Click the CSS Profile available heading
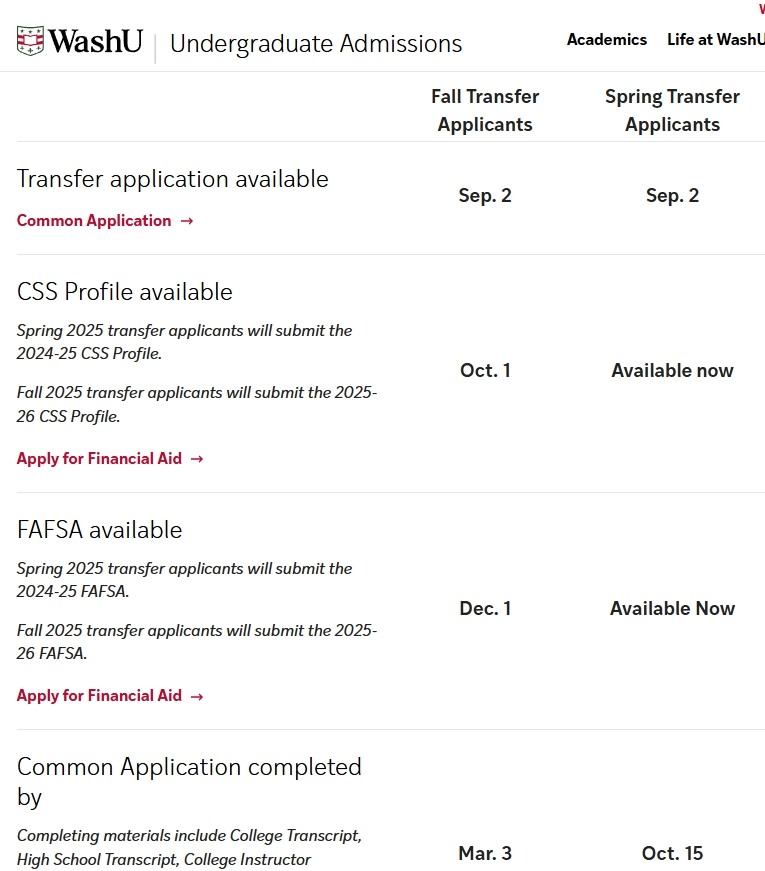Screen dimensions: 765x871 (124, 292)
